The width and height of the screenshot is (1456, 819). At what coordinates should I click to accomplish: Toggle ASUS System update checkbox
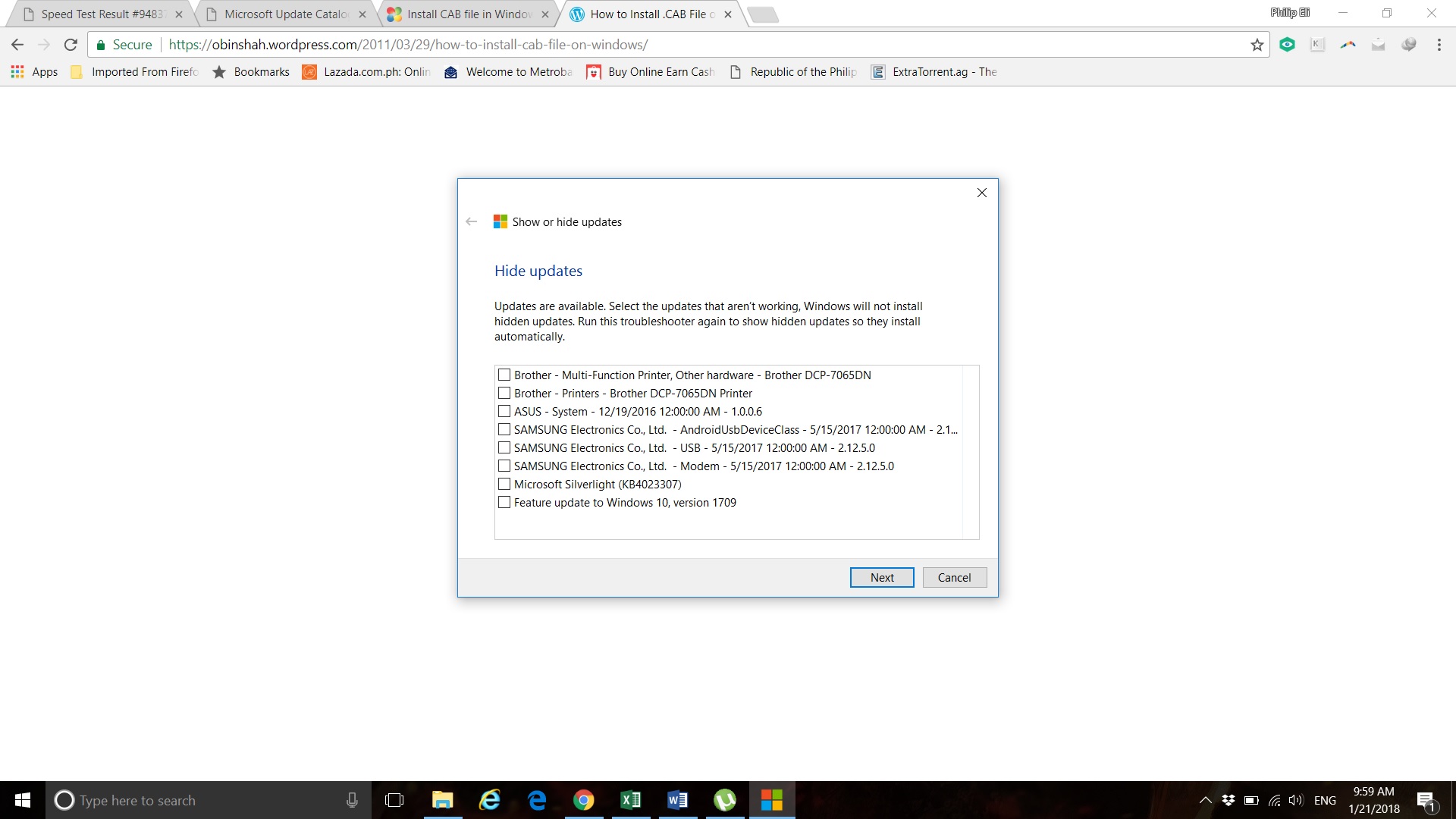[504, 411]
